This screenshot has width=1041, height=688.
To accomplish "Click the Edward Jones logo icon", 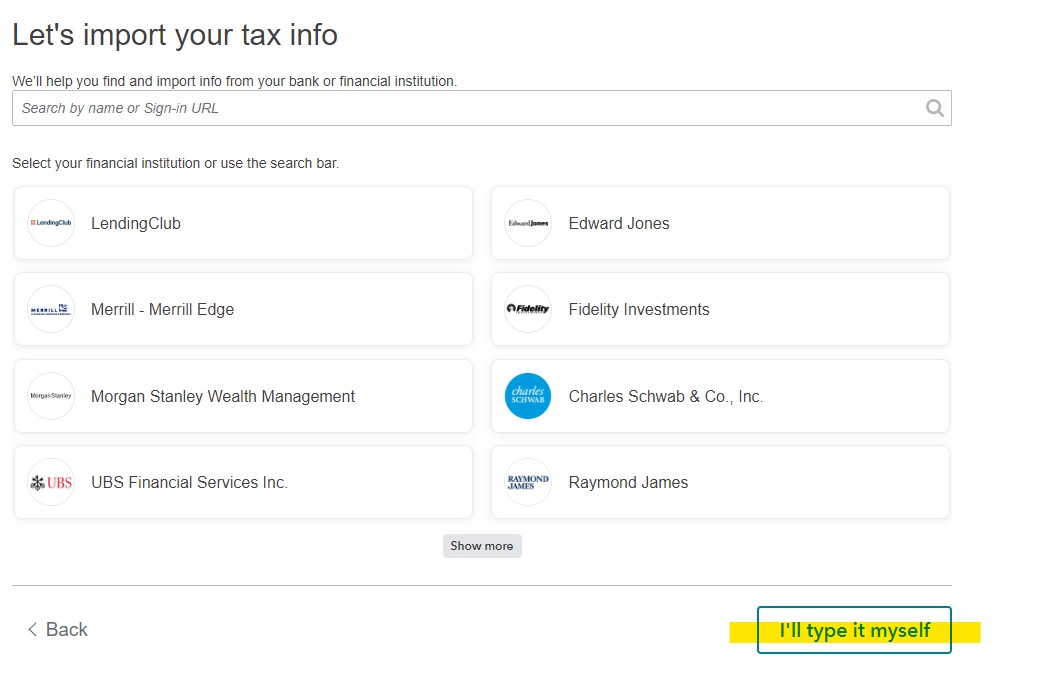I will tap(528, 223).
